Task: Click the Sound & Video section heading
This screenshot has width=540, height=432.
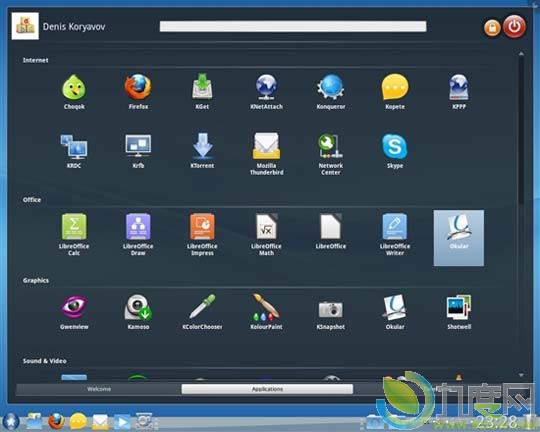Action: [44, 361]
